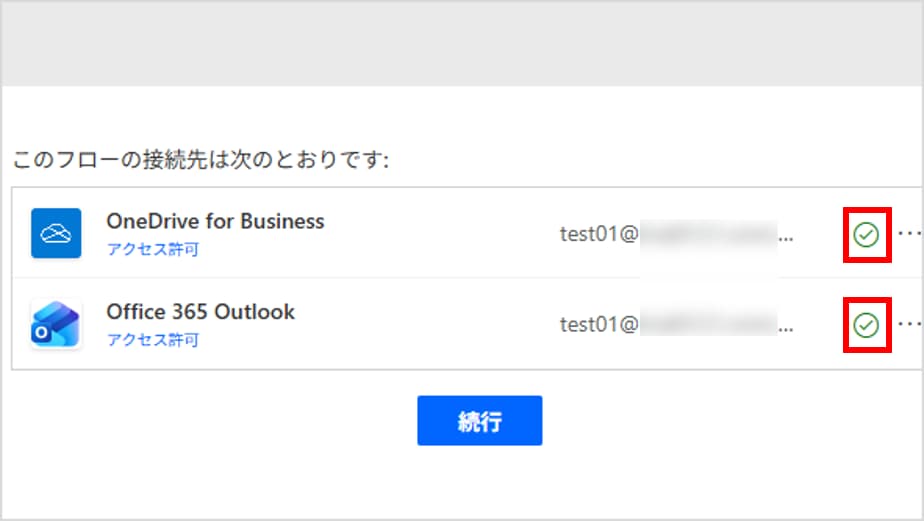Image resolution: width=924 pixels, height=521 pixels.
Task: Click the green checkmark for Outlook connection
Action: (x=866, y=325)
